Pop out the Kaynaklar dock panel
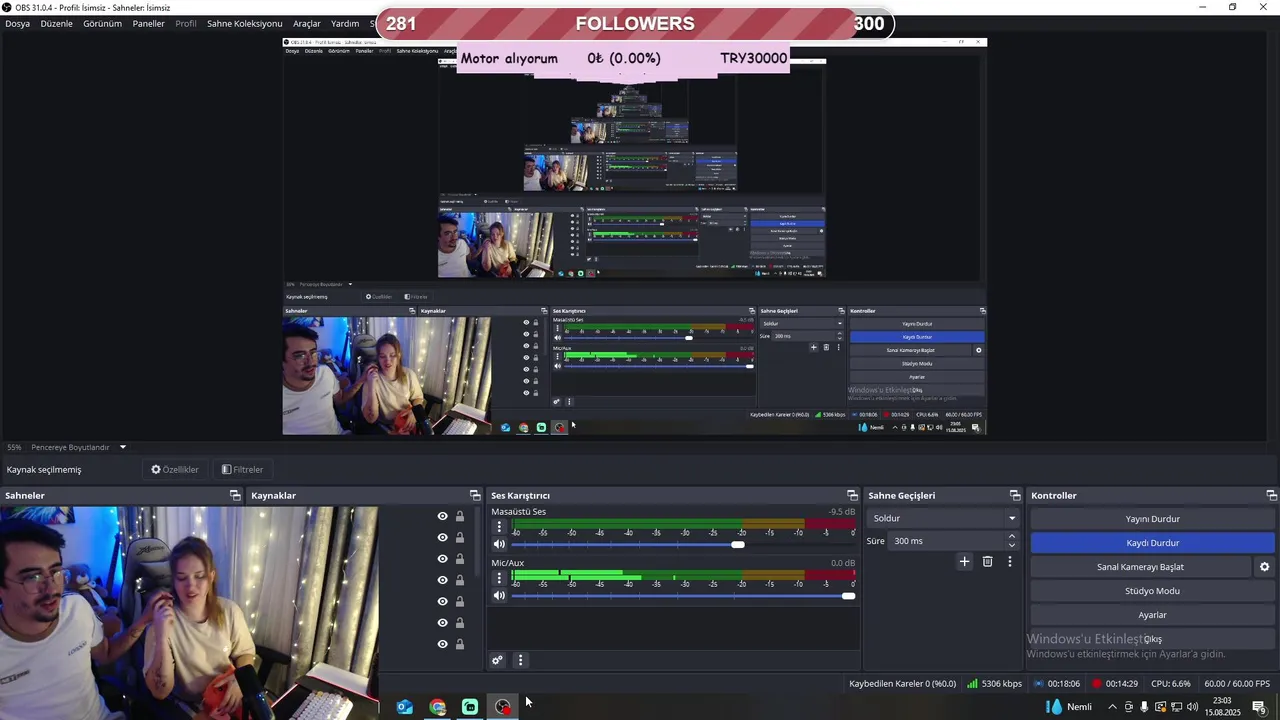This screenshot has height=720, width=1280. tap(475, 495)
